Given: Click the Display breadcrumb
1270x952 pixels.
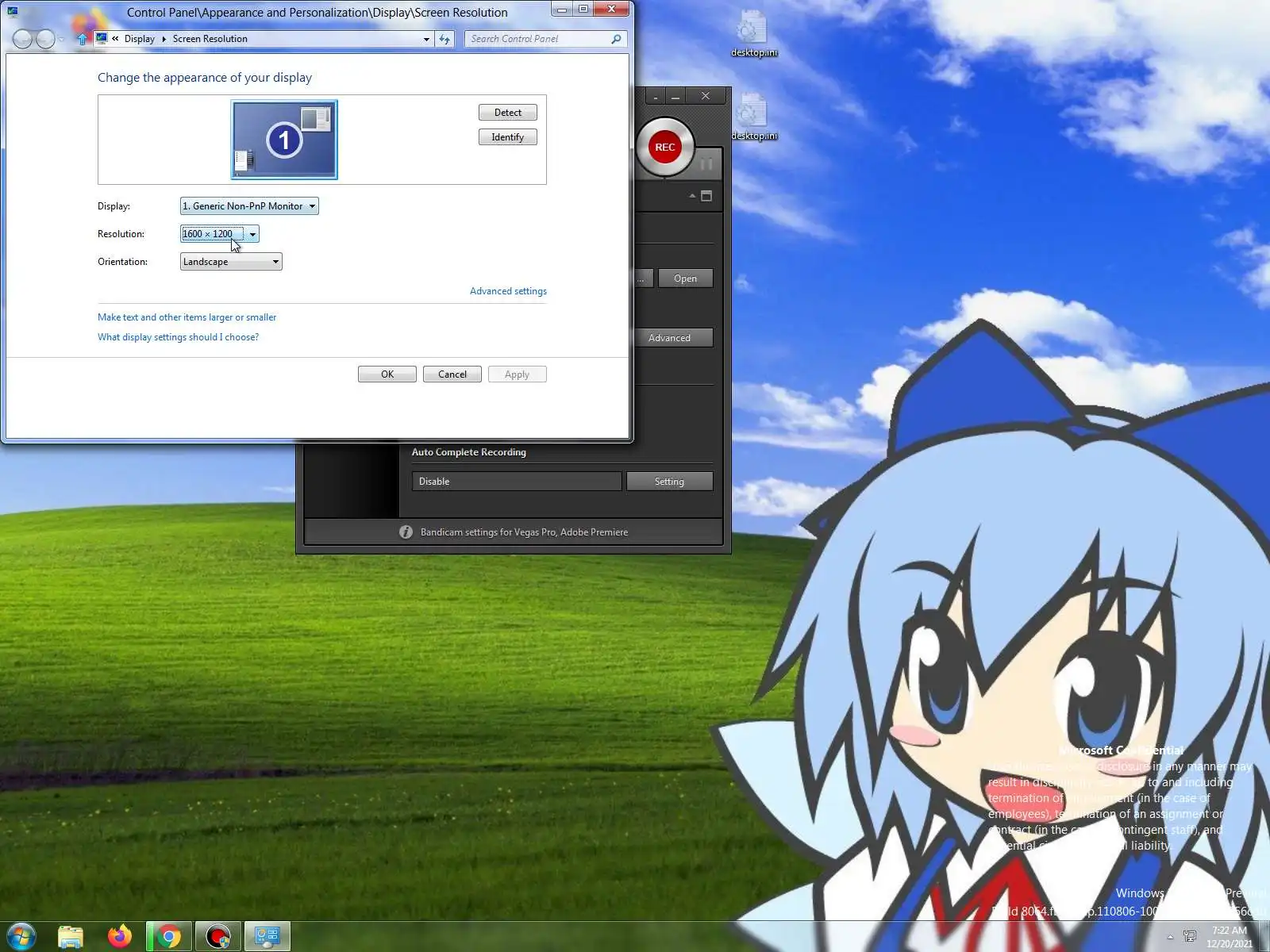Looking at the screenshot, I should point(140,39).
